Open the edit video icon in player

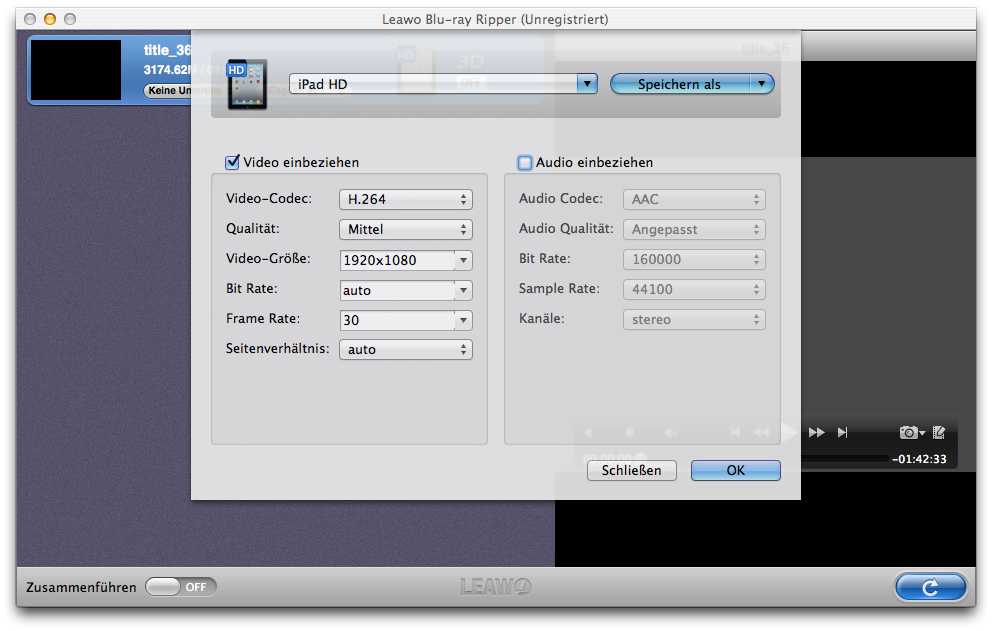pos(939,433)
